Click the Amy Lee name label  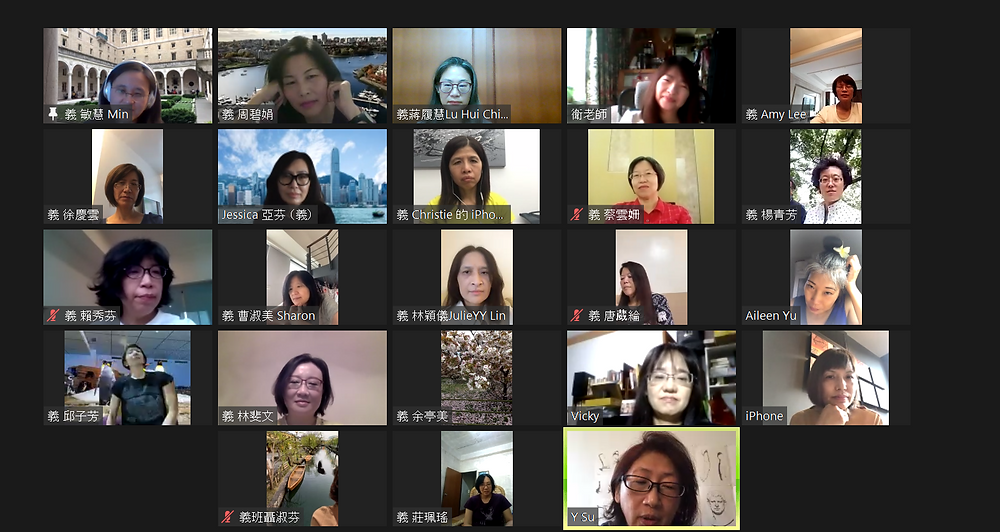[776, 115]
